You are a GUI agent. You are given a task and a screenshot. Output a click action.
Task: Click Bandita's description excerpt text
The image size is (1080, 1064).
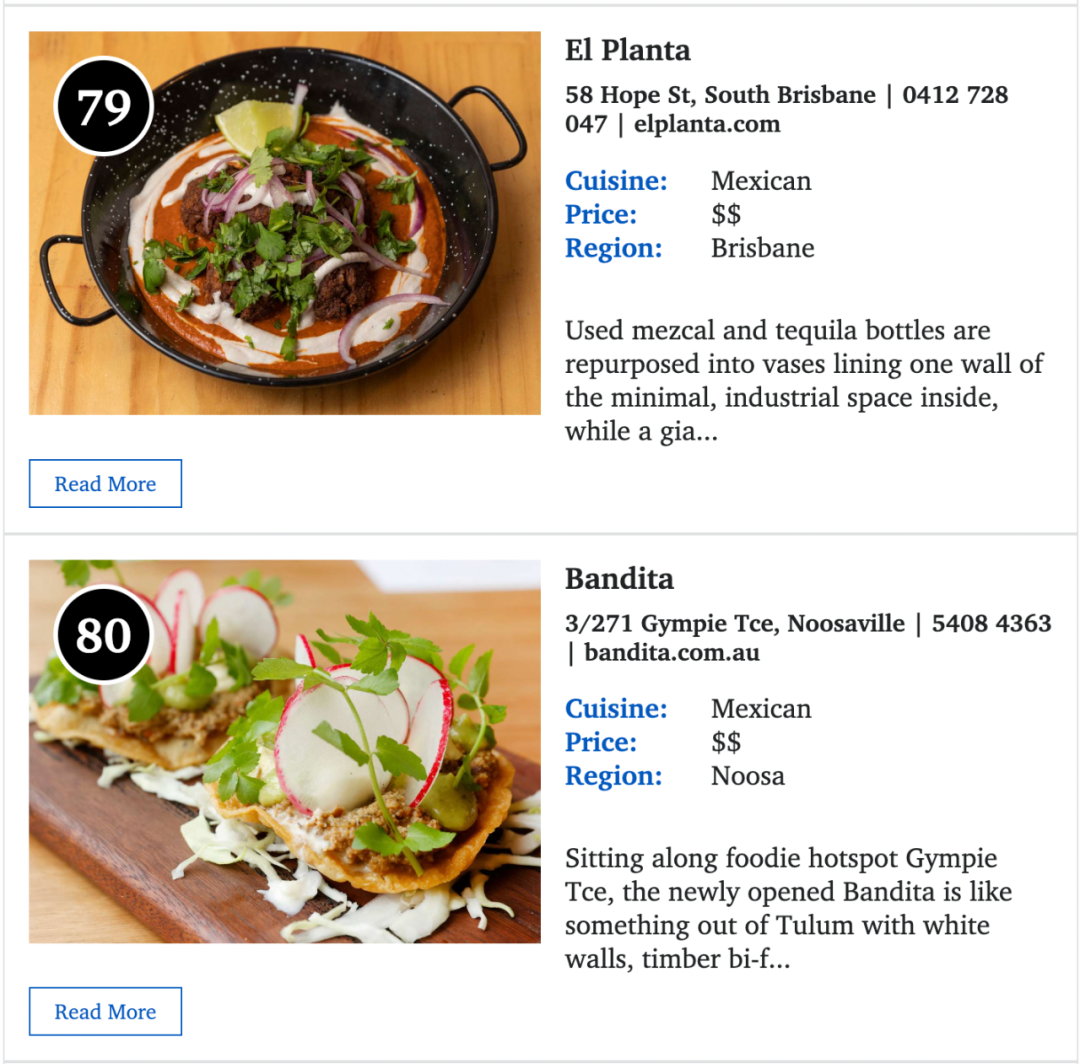[789, 908]
